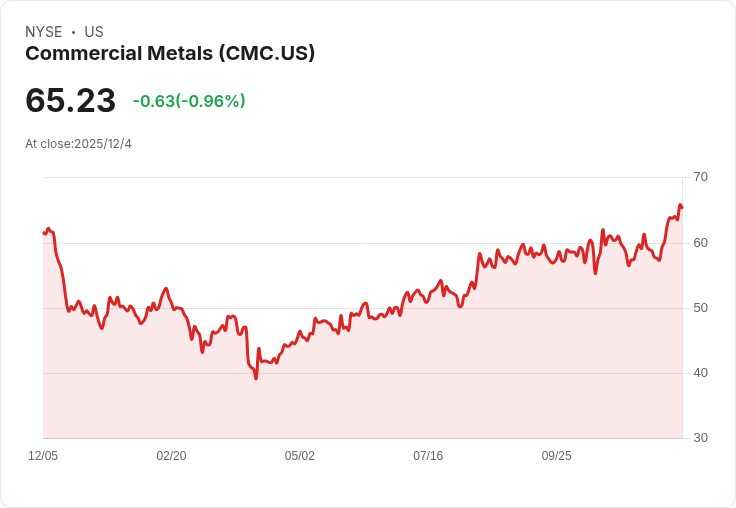Select the 12/05 date on the x-axis
Viewport: 736px width, 508px height.
tap(43, 456)
